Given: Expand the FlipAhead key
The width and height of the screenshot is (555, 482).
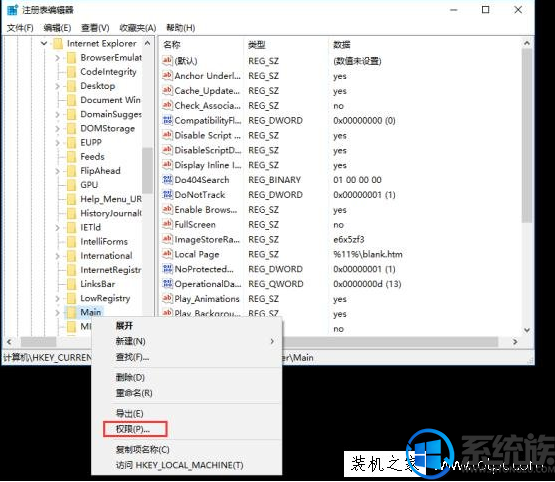Looking at the screenshot, I should (58, 171).
